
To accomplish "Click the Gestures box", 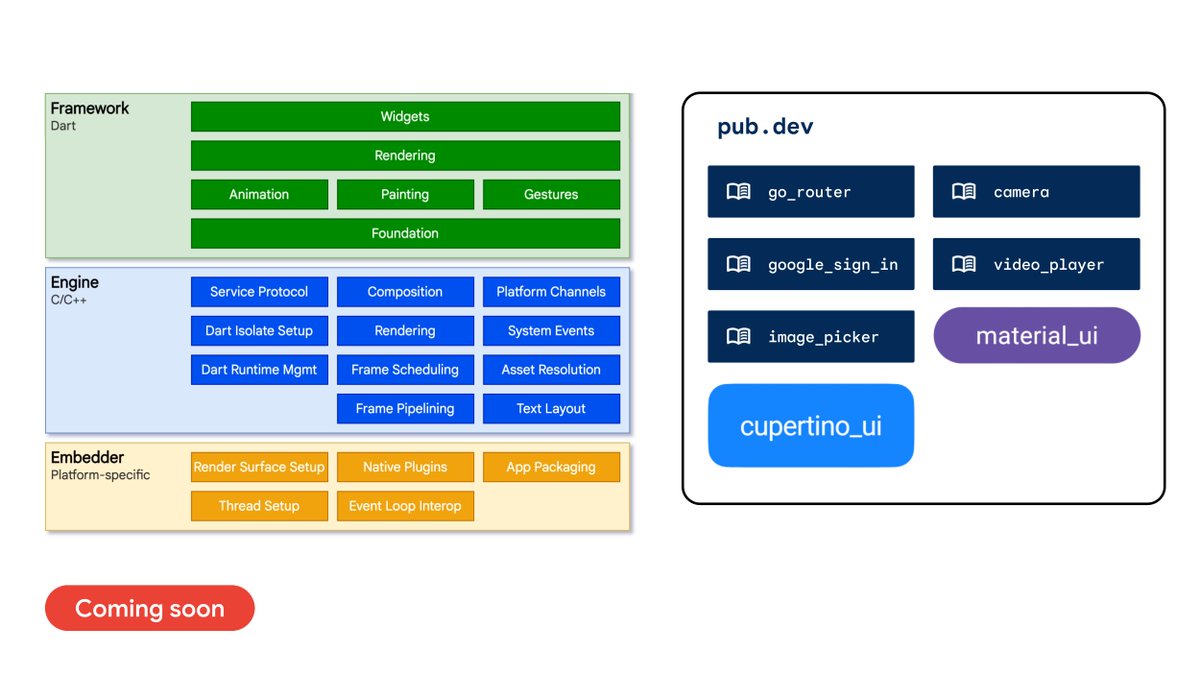I will (x=551, y=195).
